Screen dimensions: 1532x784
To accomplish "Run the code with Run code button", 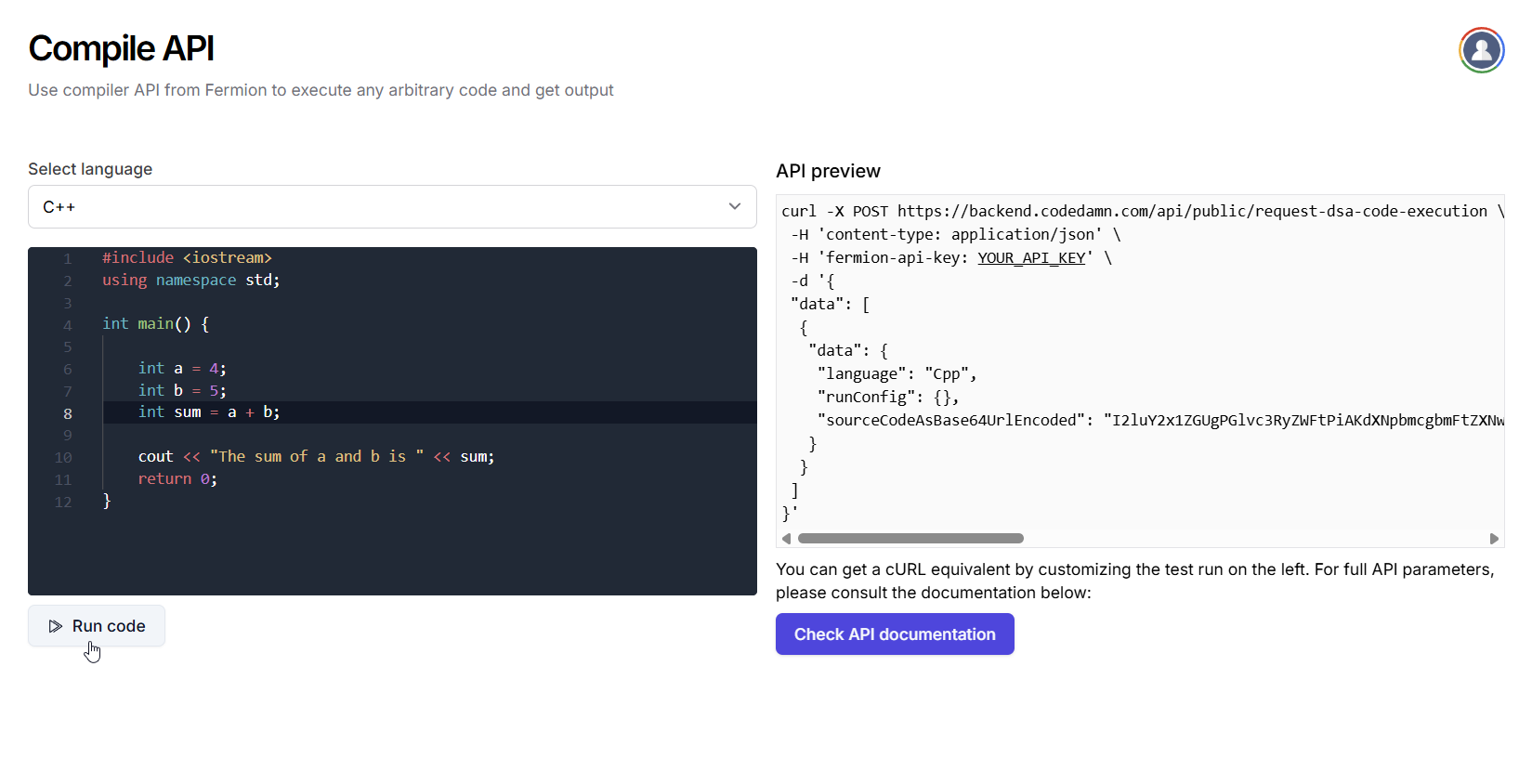I will coord(97,626).
